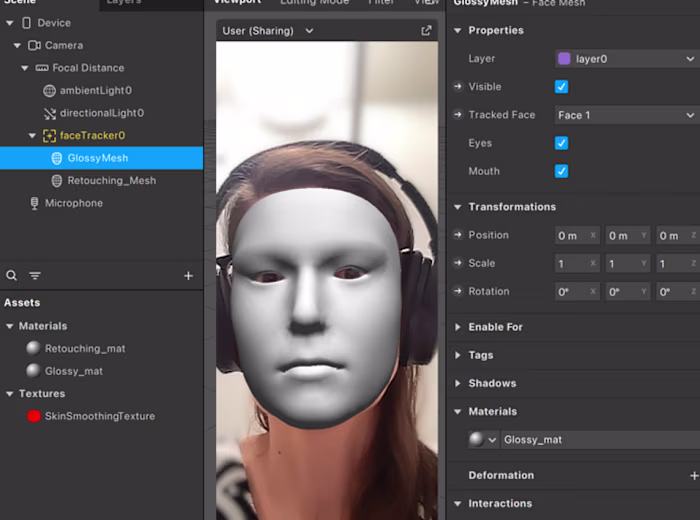Image resolution: width=700 pixels, height=520 pixels.
Task: Open the layer0 Layer dropdown
Action: pyautogui.click(x=627, y=59)
